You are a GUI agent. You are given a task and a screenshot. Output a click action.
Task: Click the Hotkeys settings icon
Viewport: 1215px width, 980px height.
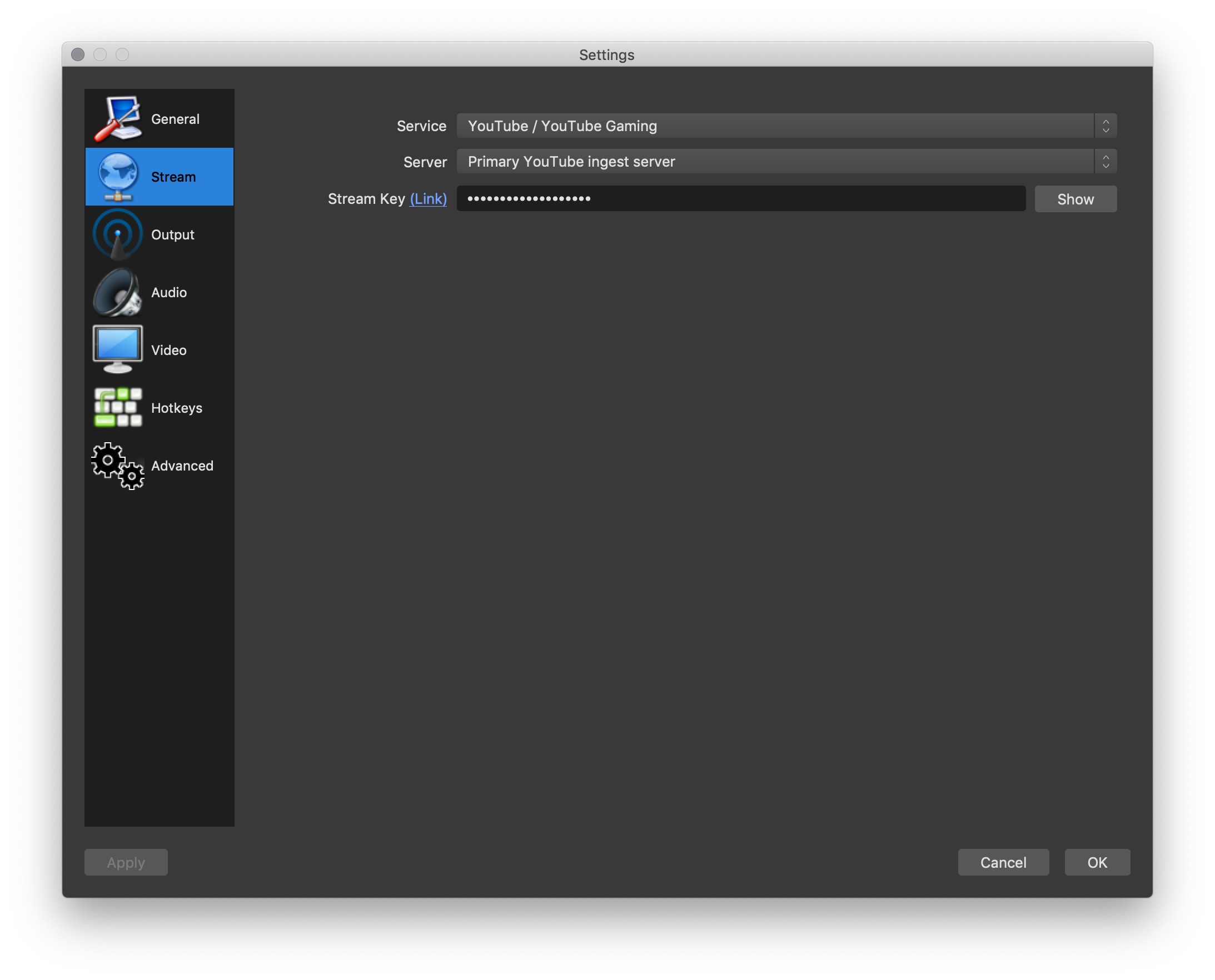[x=116, y=407]
